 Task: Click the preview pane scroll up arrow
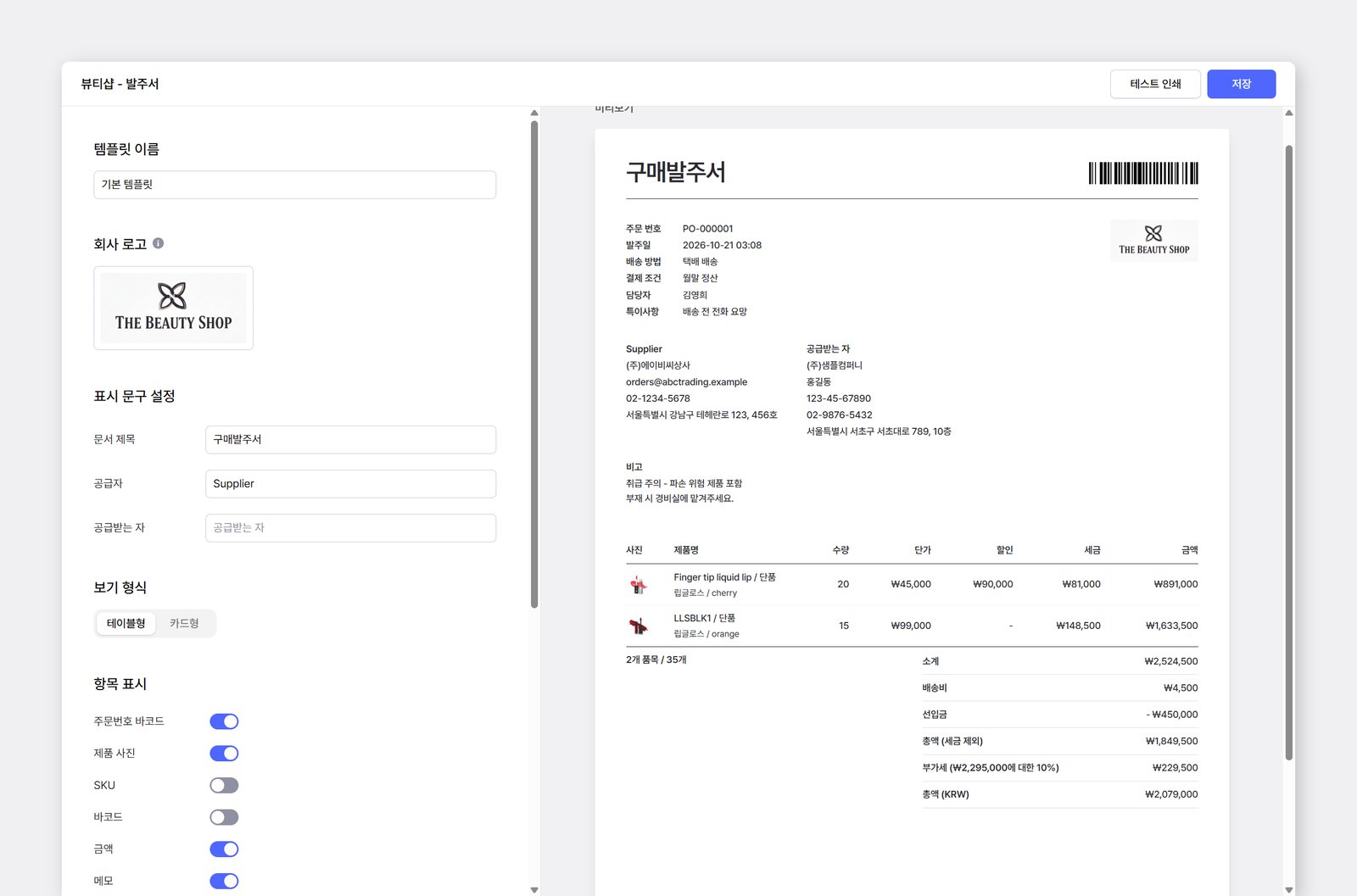pos(1289,113)
